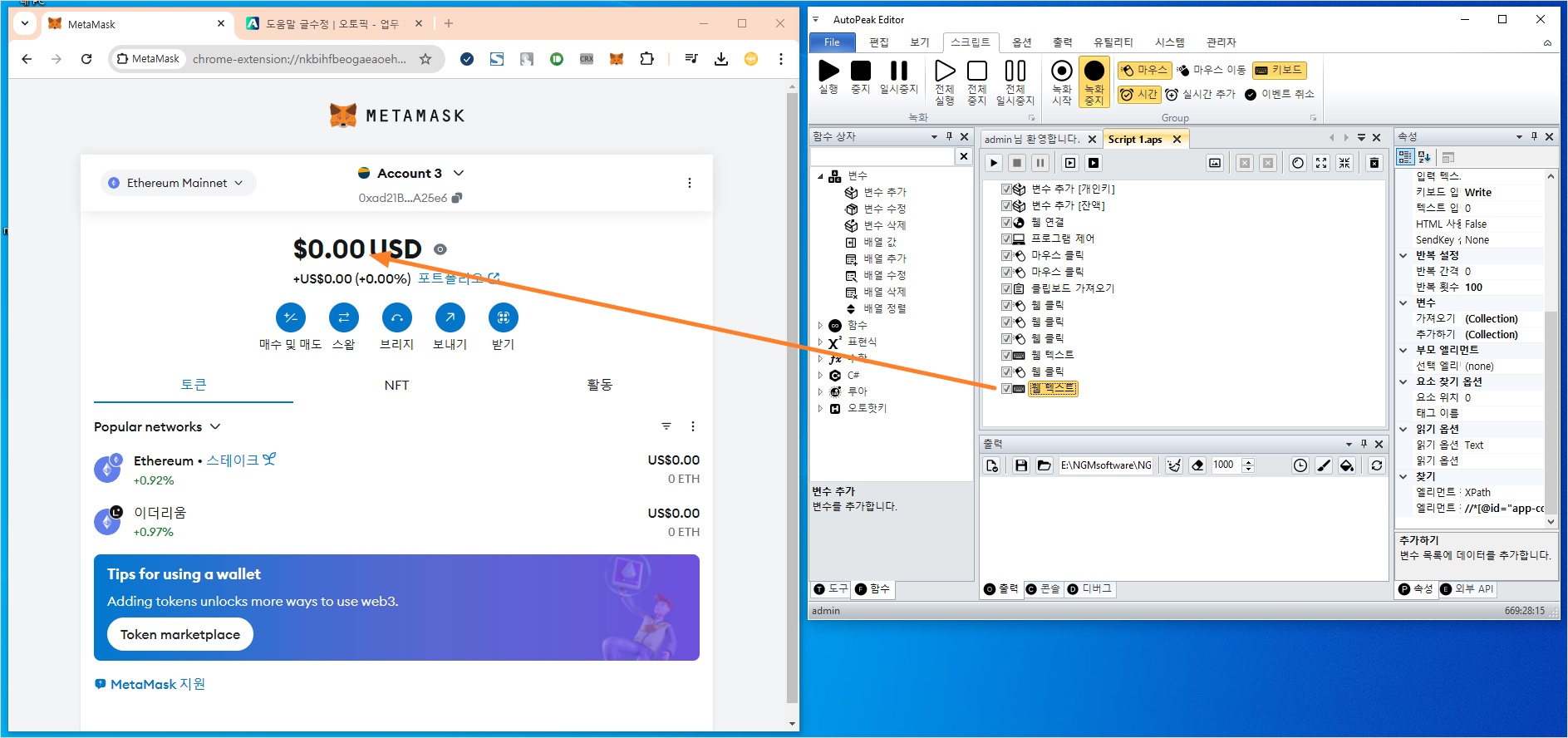Expand the C# node in function tree
Screen dimensions: 1568x738
click(x=820, y=376)
